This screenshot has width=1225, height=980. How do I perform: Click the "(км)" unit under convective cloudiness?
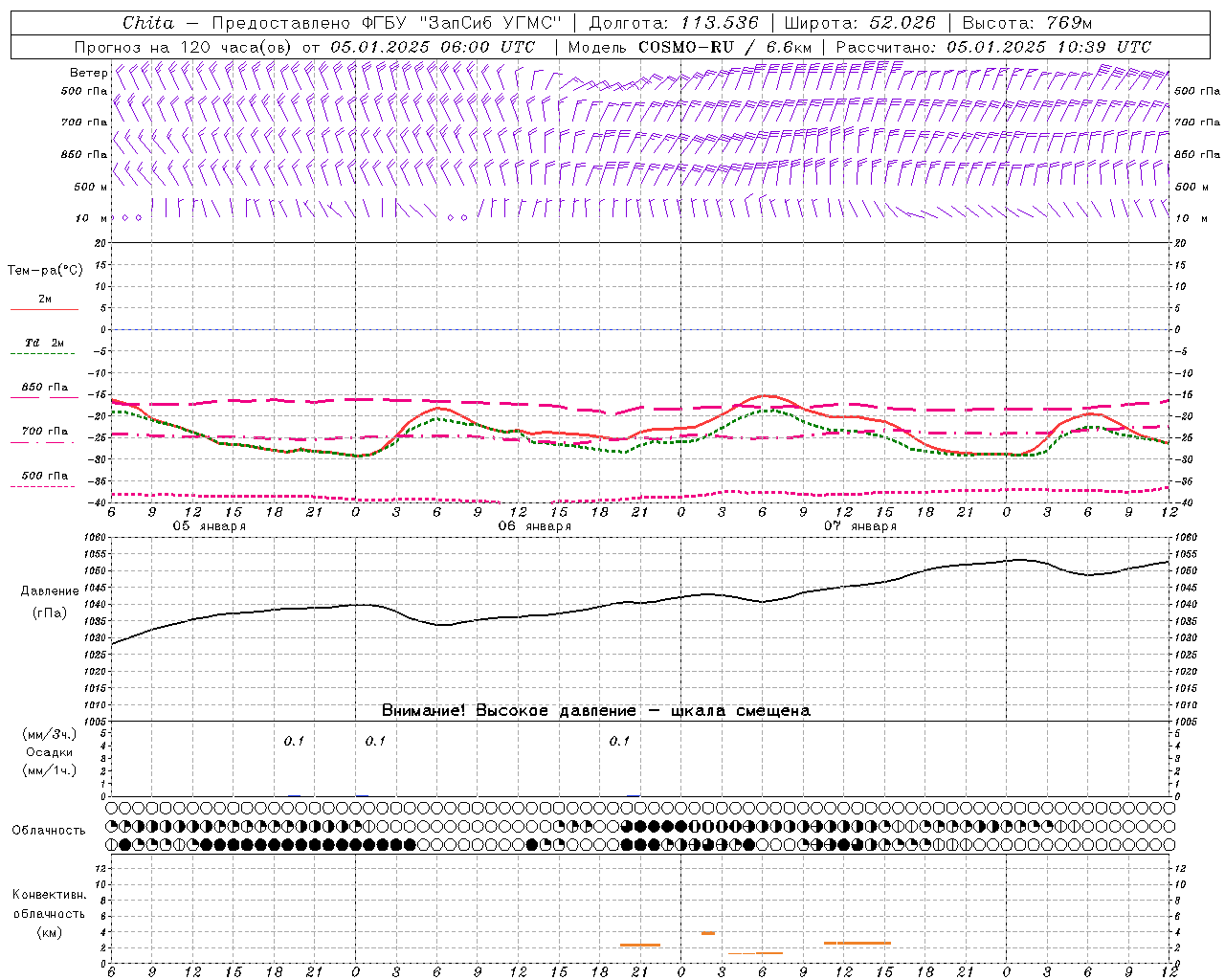coord(50,932)
